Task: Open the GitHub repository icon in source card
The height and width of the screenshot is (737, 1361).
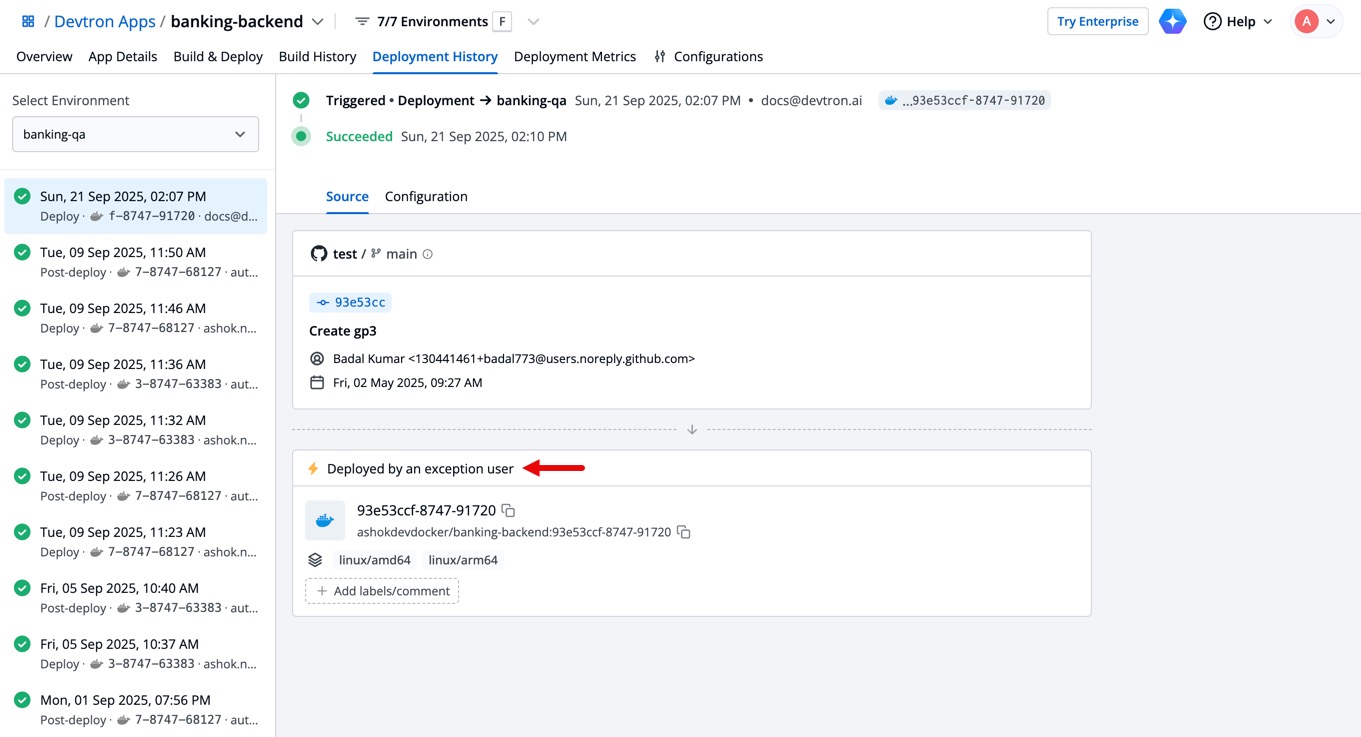Action: [318, 253]
